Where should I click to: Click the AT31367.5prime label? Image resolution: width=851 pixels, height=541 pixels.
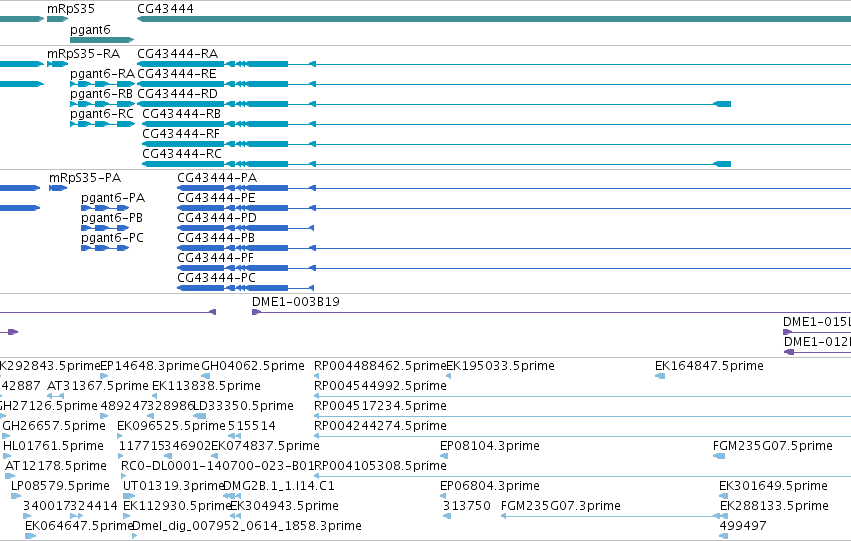pyautogui.click(x=98, y=386)
